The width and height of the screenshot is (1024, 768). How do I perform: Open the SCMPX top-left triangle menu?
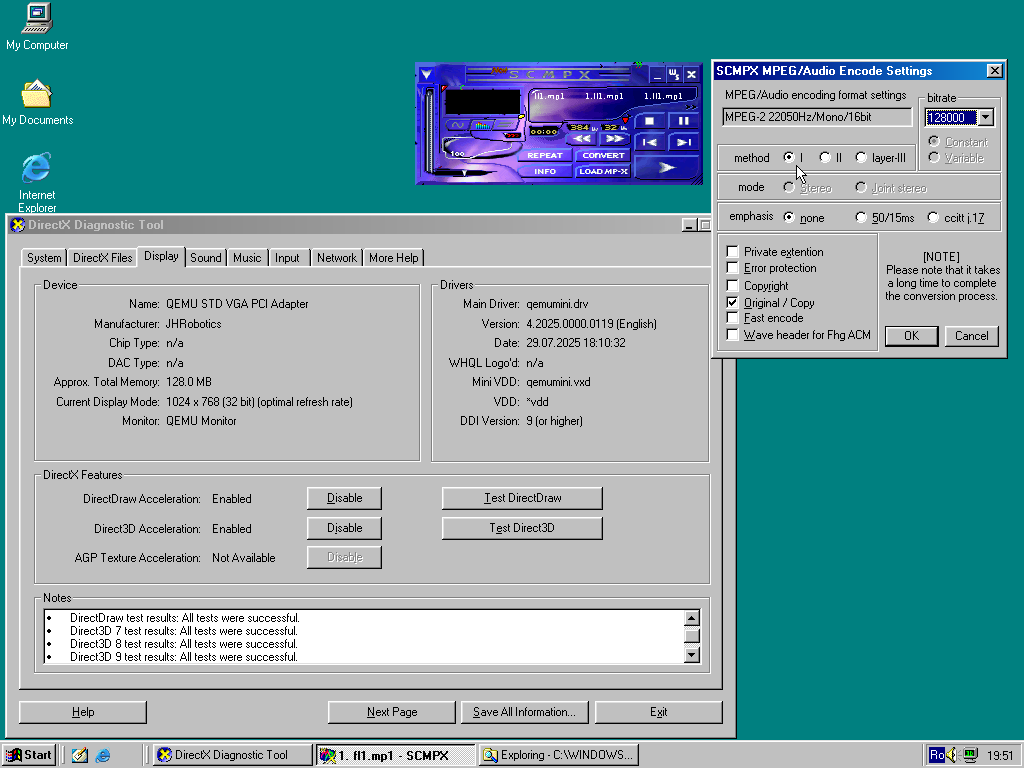coord(427,74)
